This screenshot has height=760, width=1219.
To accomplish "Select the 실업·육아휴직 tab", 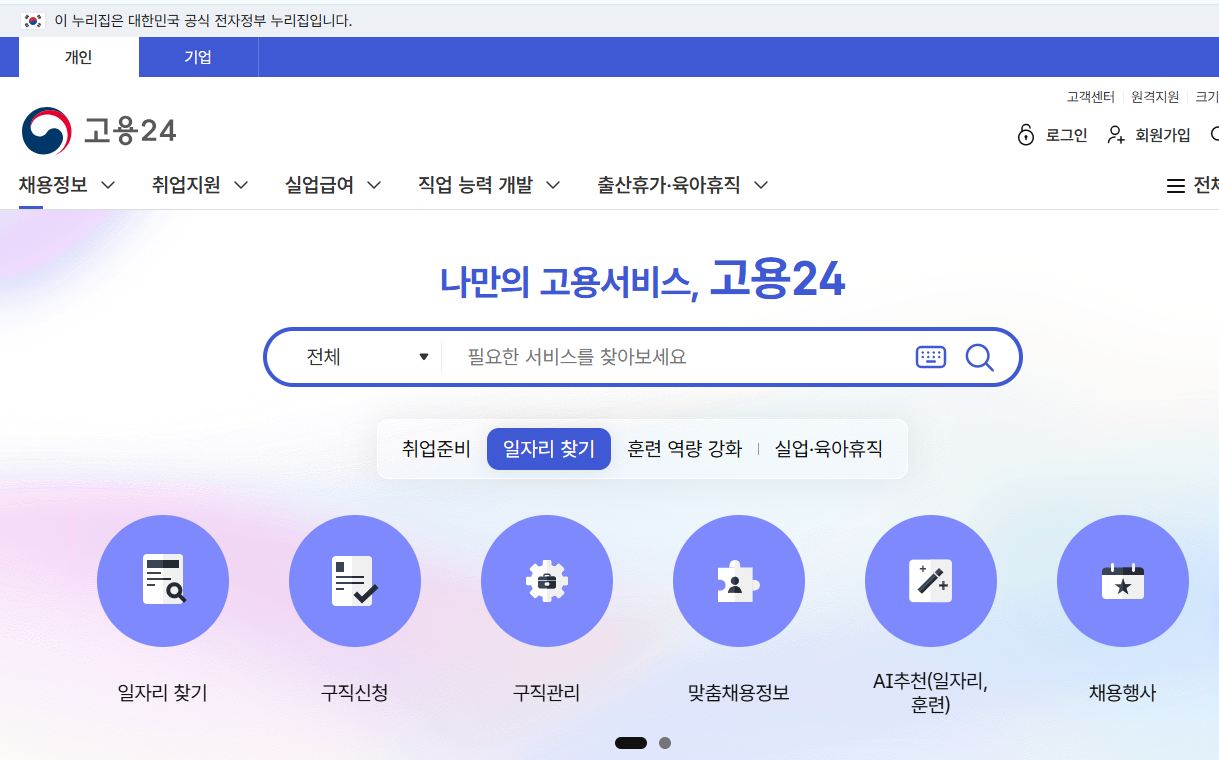I will pos(829,449).
